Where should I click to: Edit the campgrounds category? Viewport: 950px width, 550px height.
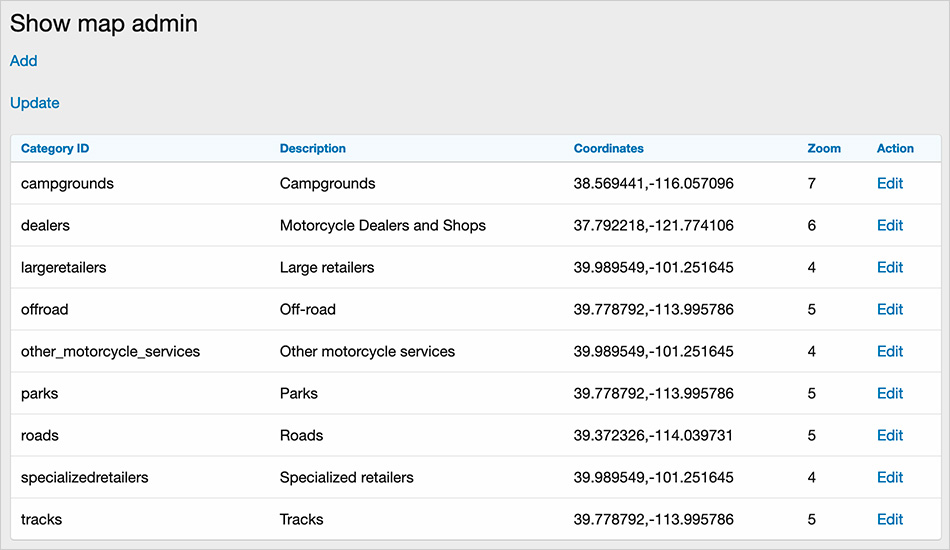pyautogui.click(x=889, y=184)
